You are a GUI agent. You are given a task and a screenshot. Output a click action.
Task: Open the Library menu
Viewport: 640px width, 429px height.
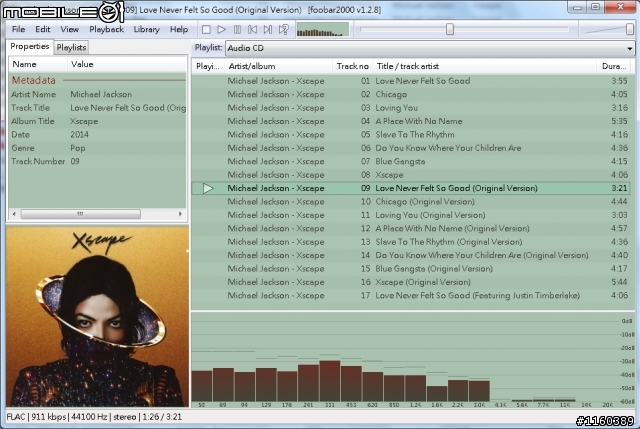[x=147, y=29]
